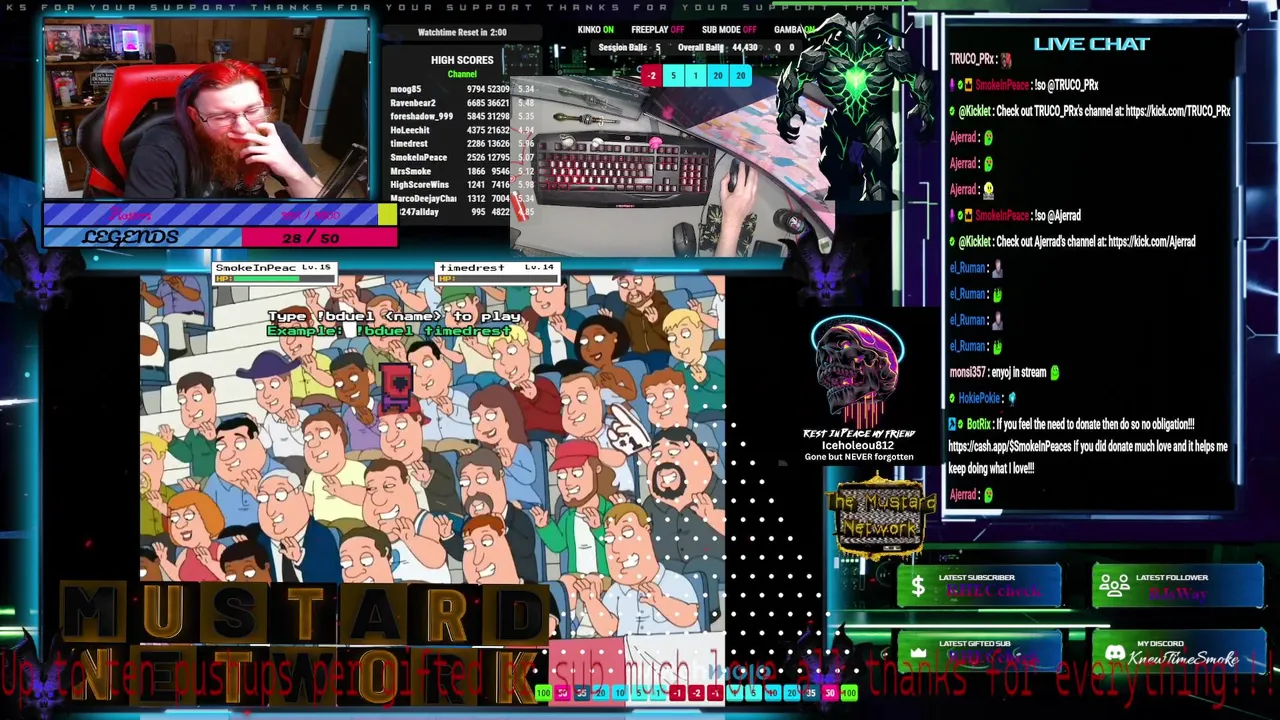Click the keyboard and mouse camera feed
Screen dimensions: 1280x720
[x=672, y=165]
